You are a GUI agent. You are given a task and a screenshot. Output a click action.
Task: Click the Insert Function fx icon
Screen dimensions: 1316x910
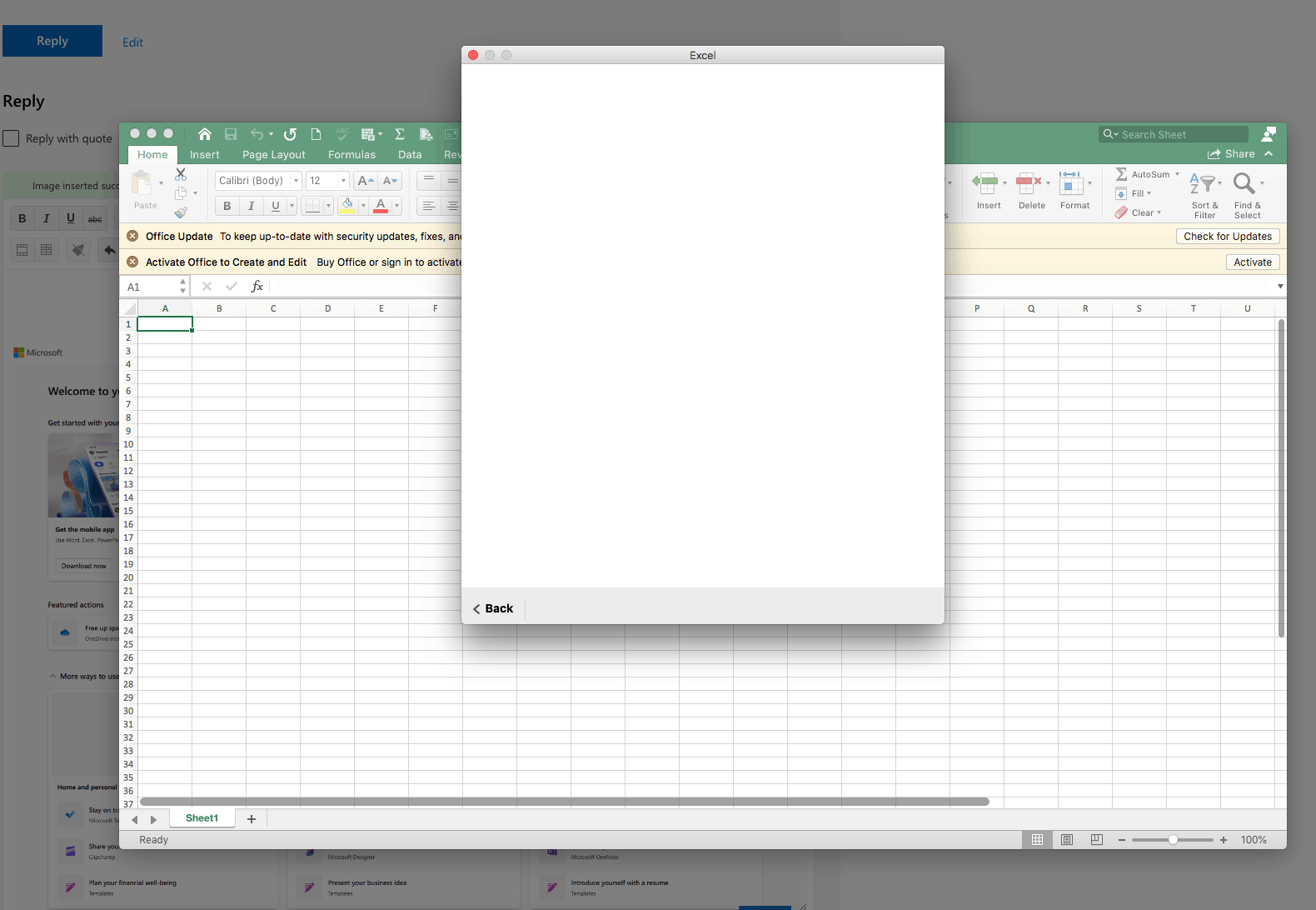tap(257, 287)
